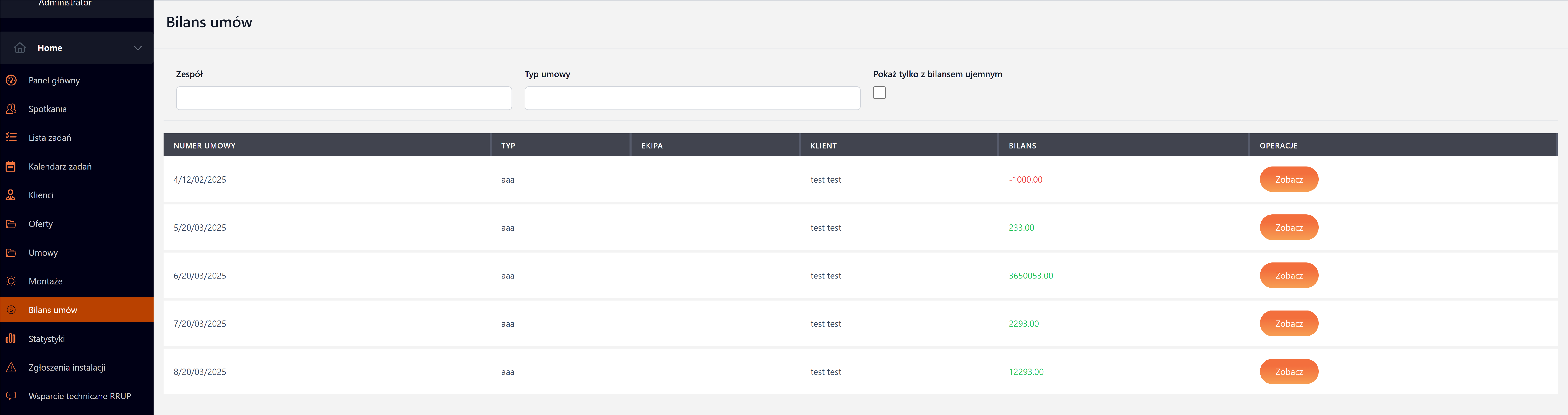Click the Kalendarz zadań calendar icon

(11, 166)
